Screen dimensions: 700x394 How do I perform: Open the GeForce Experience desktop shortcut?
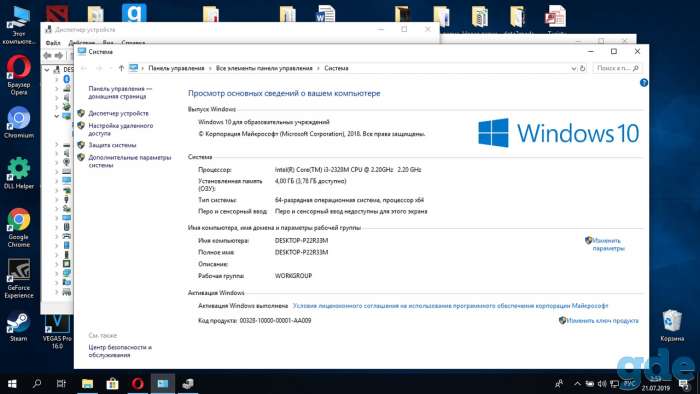point(19,279)
